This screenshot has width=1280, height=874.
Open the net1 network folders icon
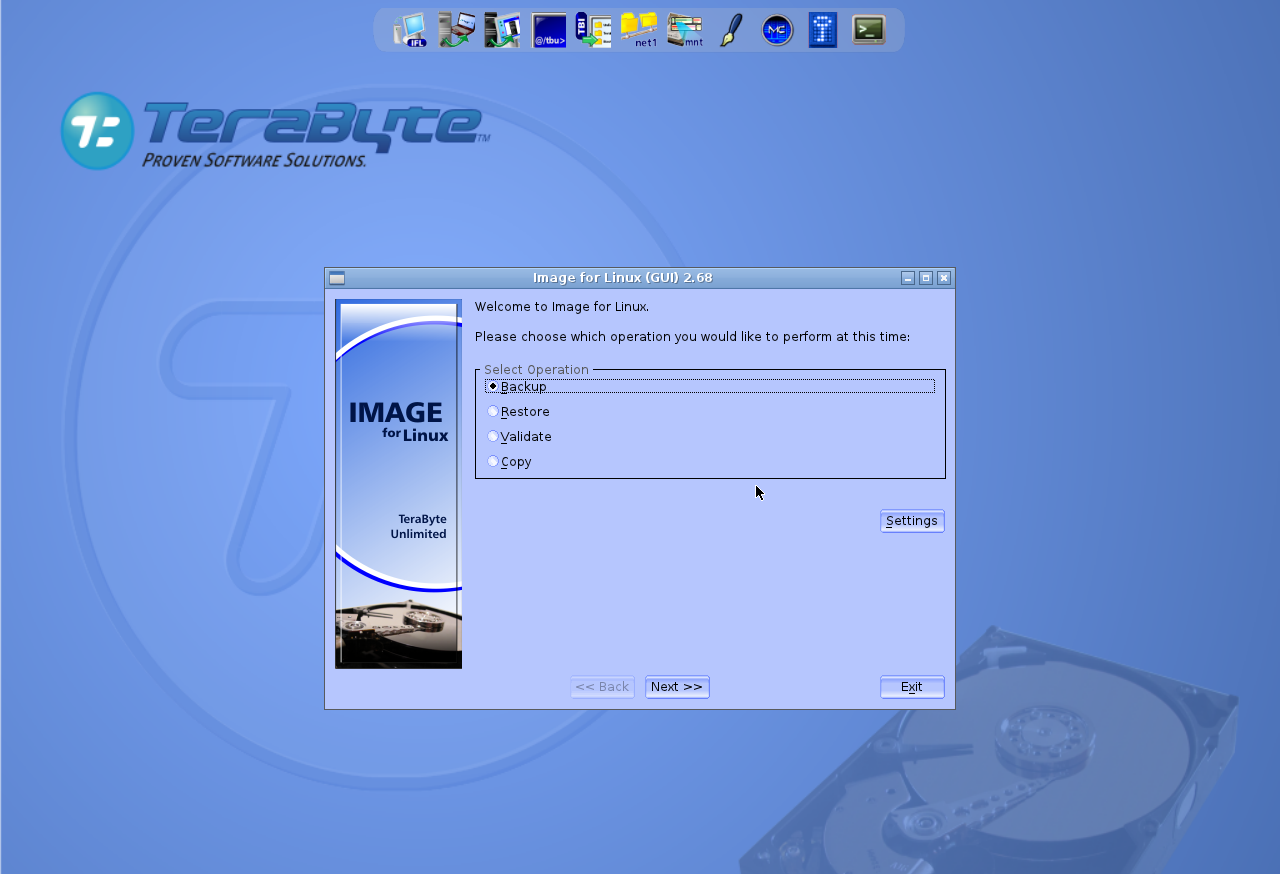[640, 30]
